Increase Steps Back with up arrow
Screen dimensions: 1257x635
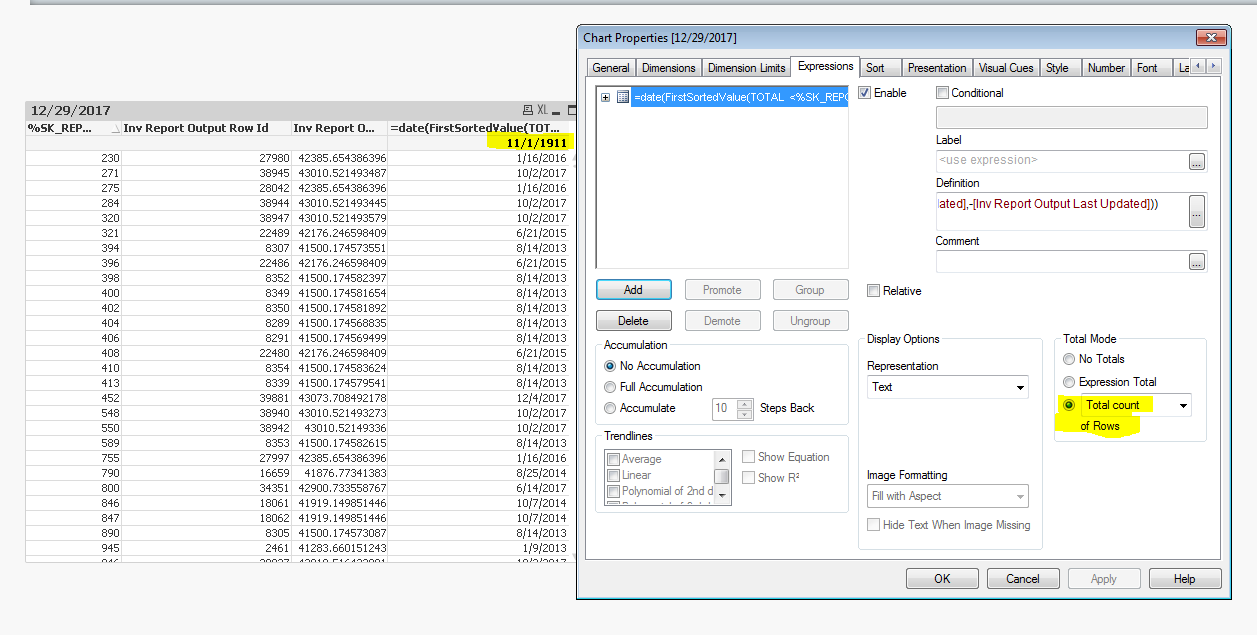coord(745,403)
